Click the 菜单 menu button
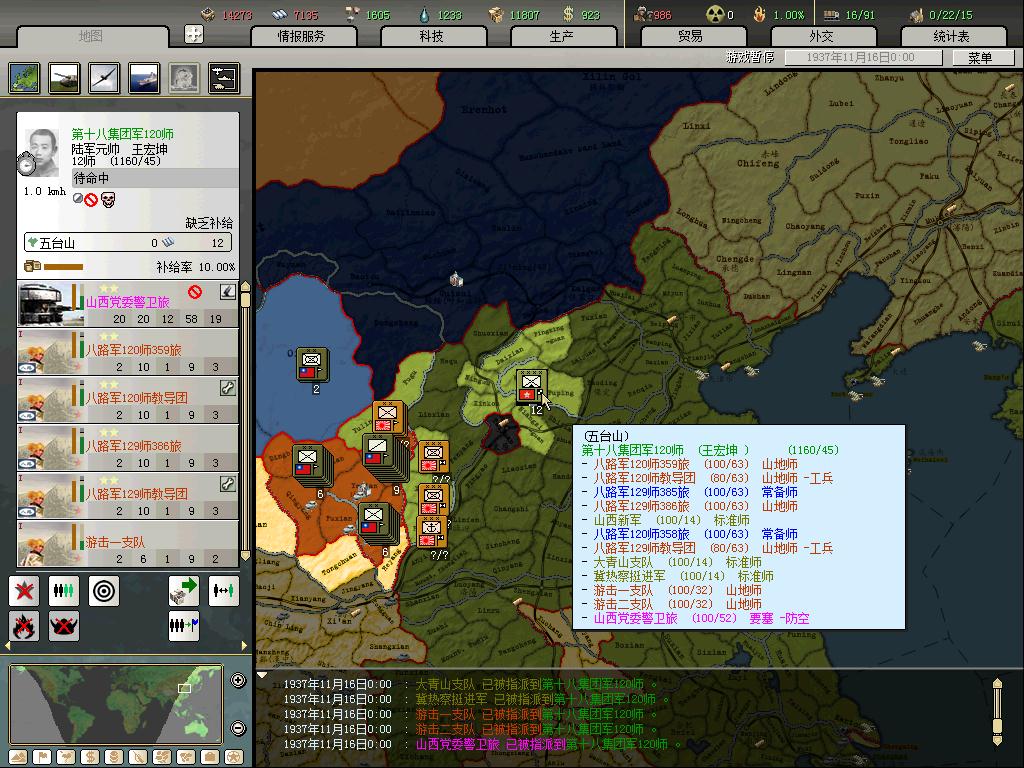This screenshot has height=768, width=1024. 980,58
